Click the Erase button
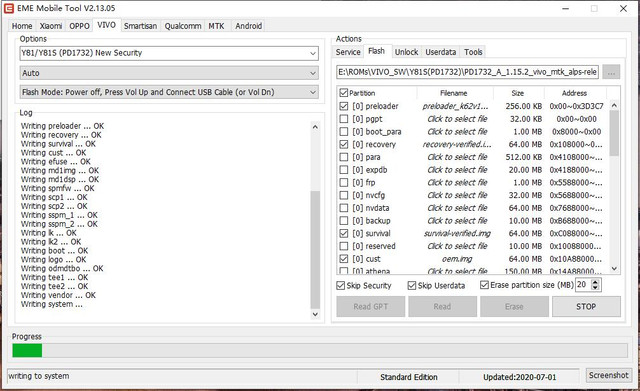This screenshot has height=391, width=640. [514, 307]
